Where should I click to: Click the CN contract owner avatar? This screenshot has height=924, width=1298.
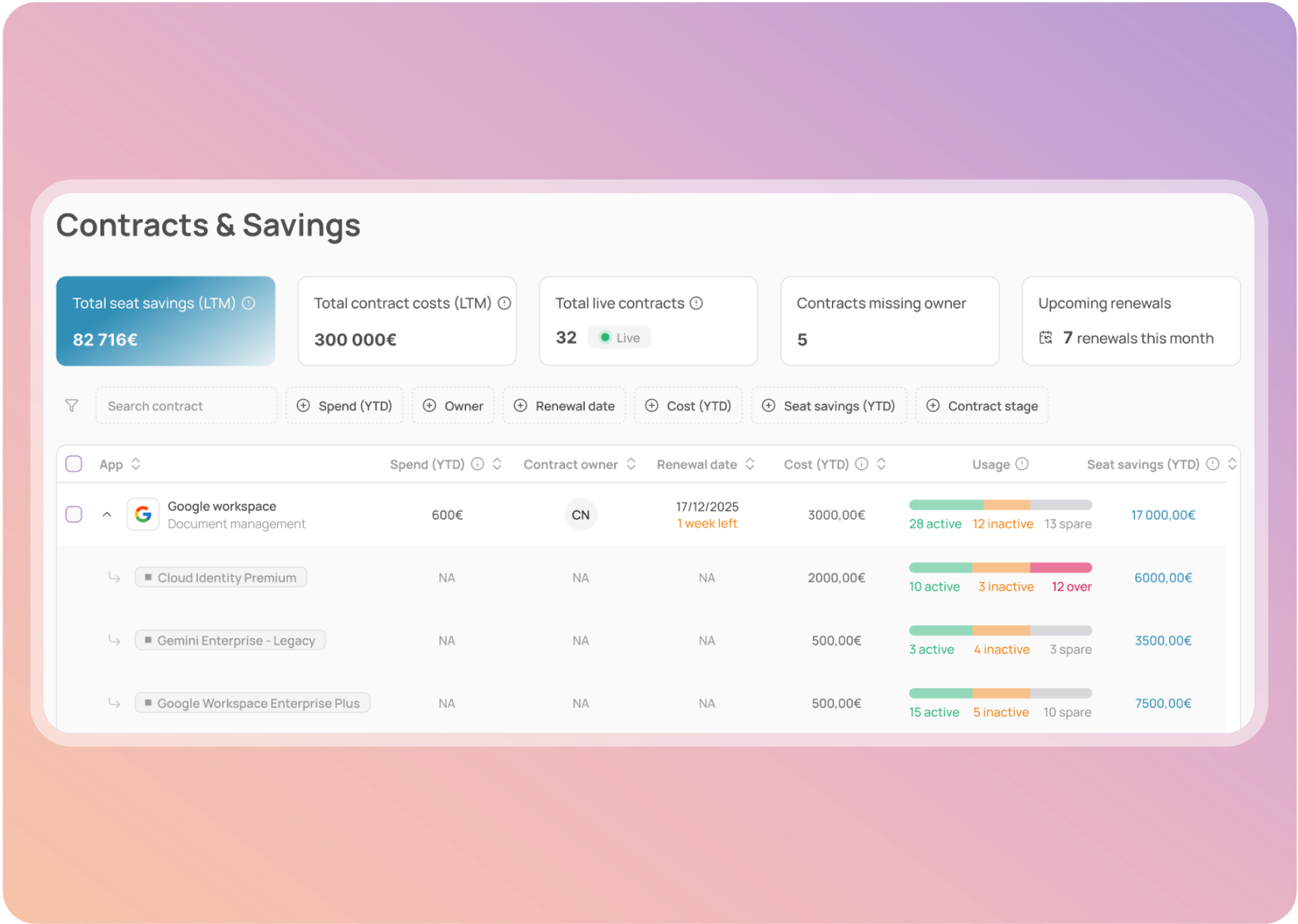(x=580, y=515)
